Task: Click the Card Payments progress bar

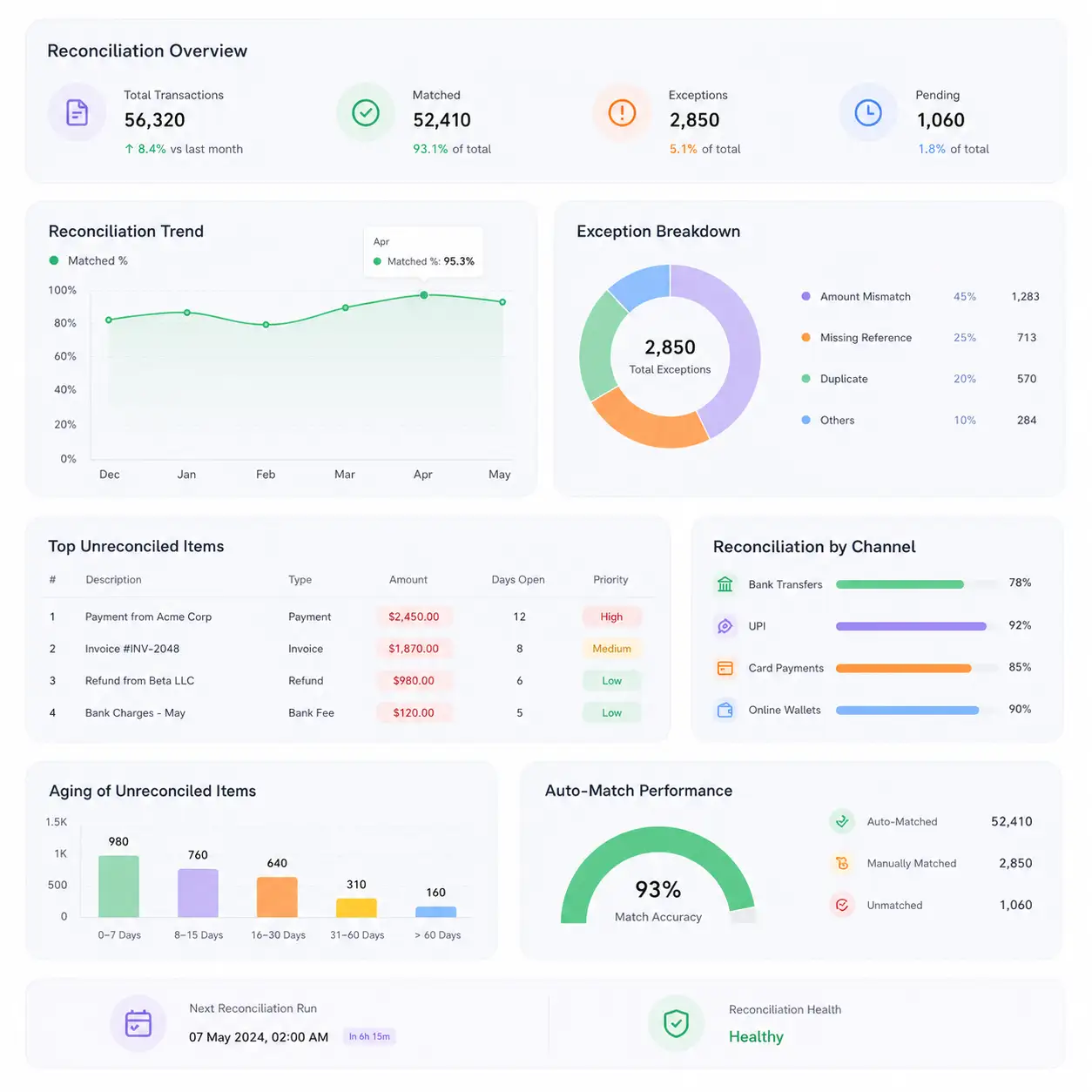Action: point(917,668)
